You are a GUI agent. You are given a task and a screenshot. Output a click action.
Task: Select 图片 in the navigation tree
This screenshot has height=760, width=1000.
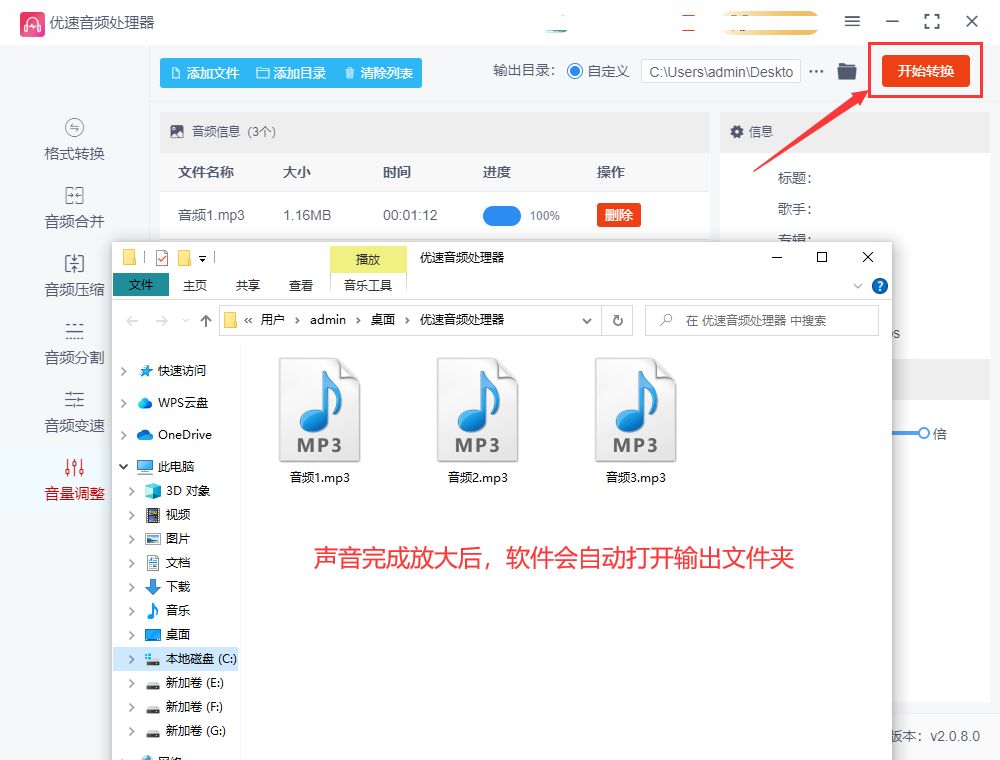178,539
